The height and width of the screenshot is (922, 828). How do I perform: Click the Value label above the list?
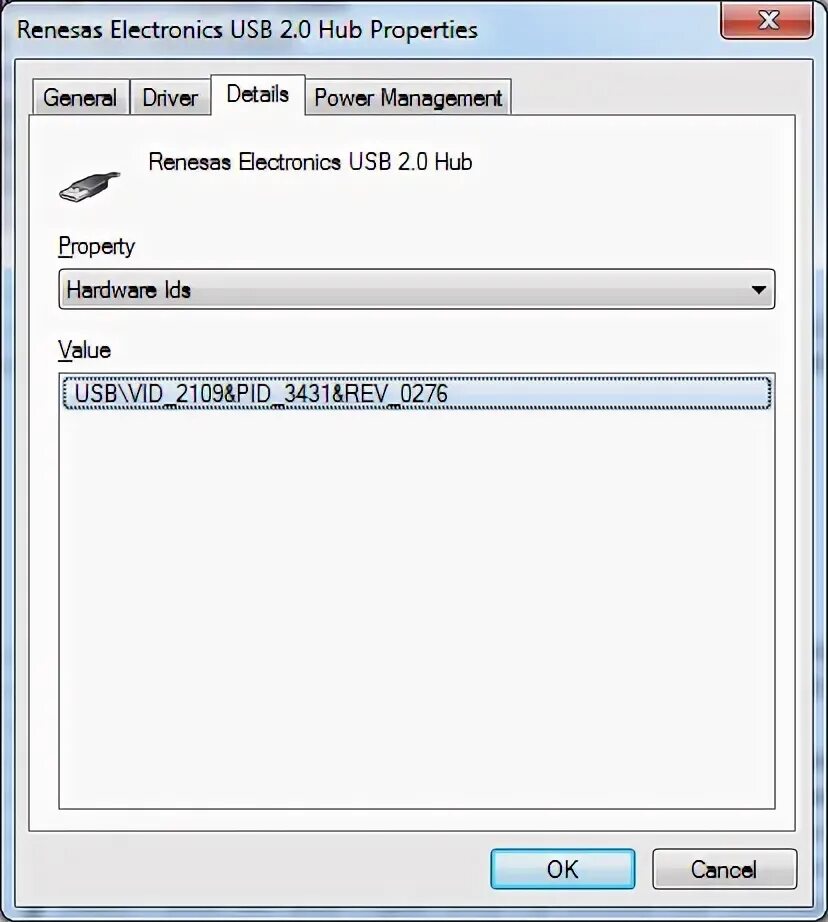click(85, 350)
